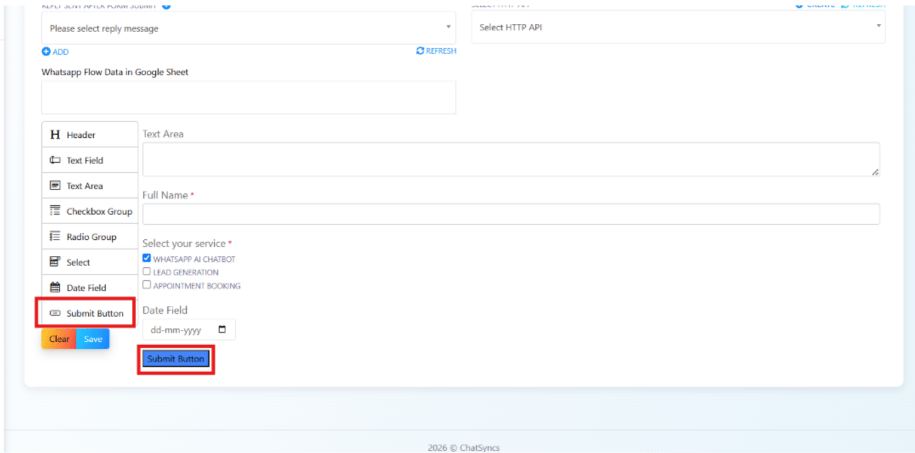Insert a Radio Group from the sidebar

tap(90, 237)
